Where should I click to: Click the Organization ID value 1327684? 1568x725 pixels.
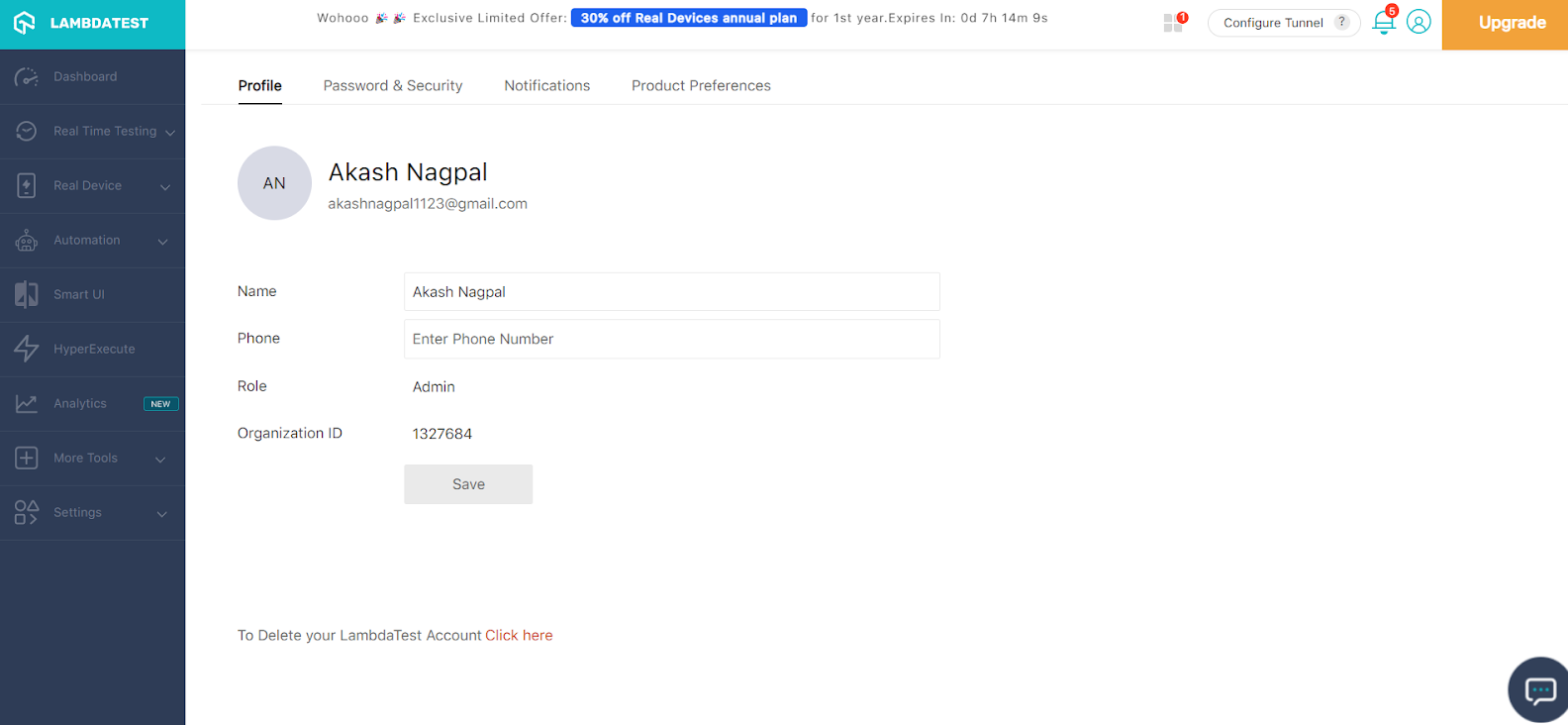[442, 434]
